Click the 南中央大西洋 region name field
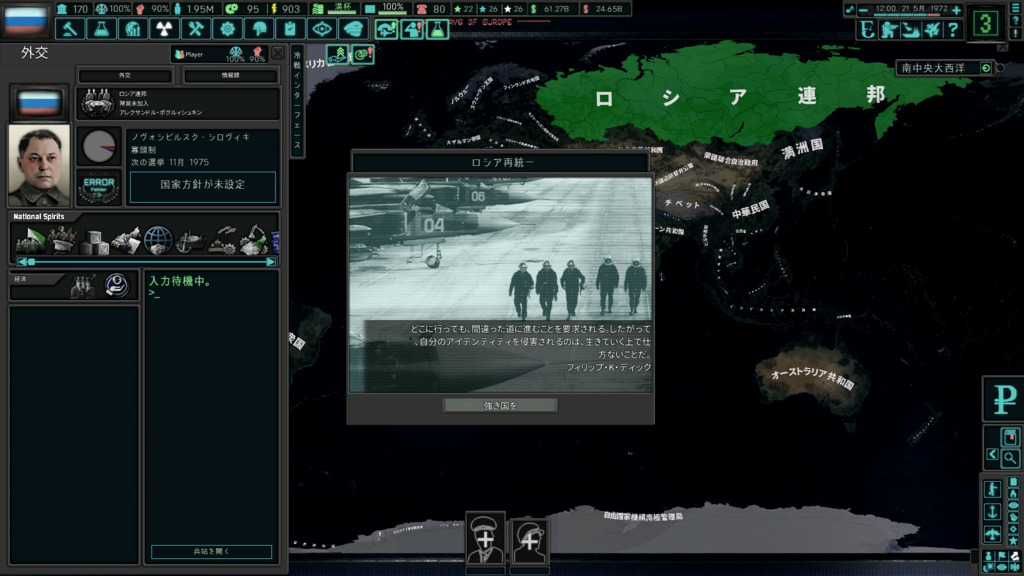This screenshot has width=1024, height=576. [938, 68]
